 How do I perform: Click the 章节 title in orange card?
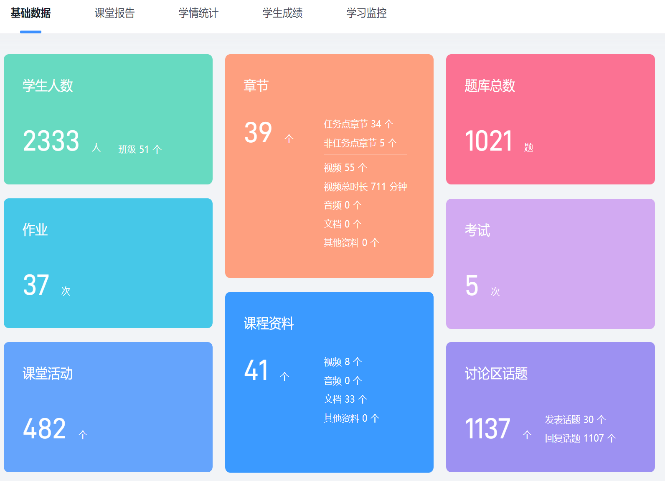click(x=256, y=86)
